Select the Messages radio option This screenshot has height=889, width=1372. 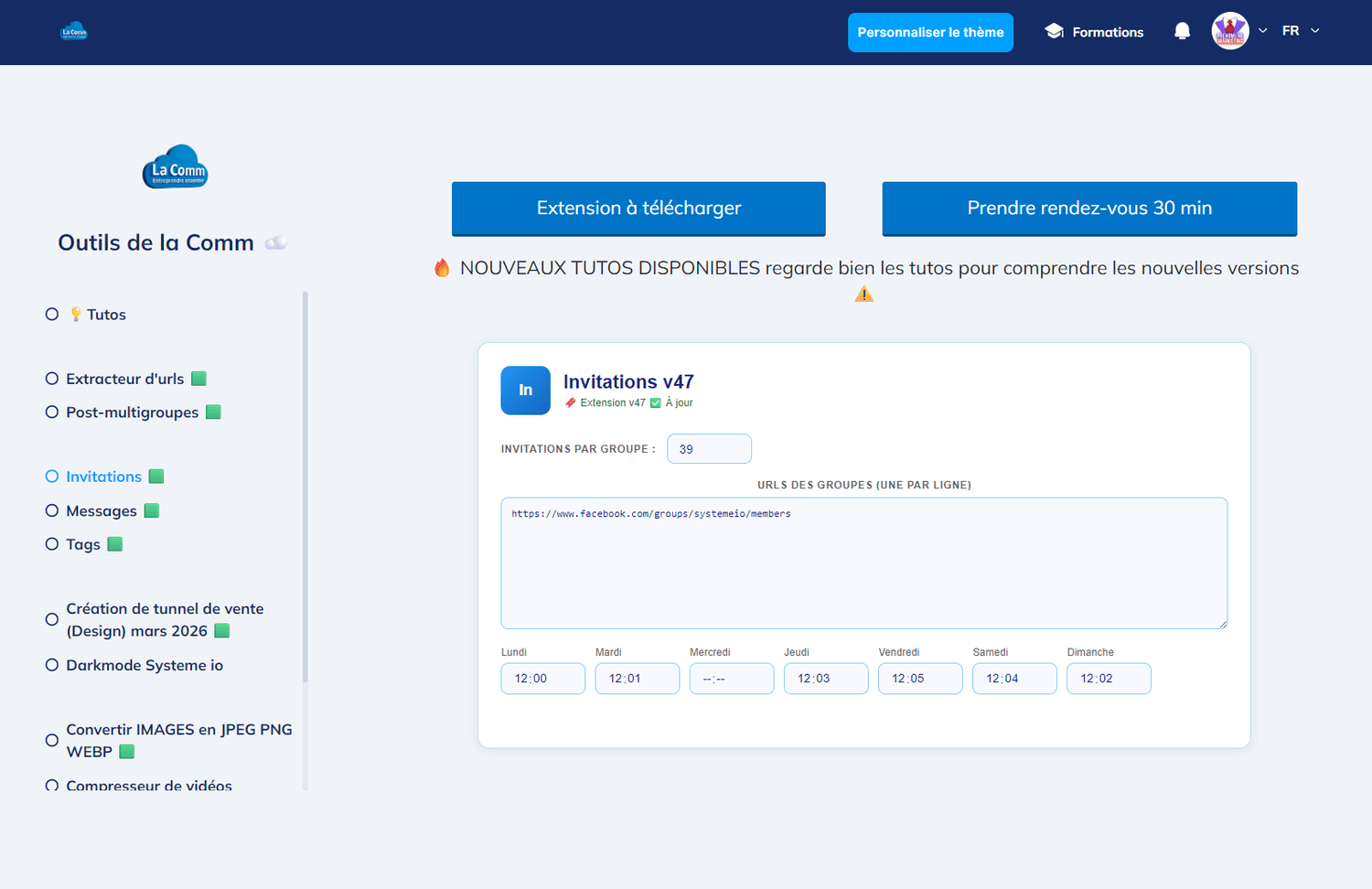52,510
